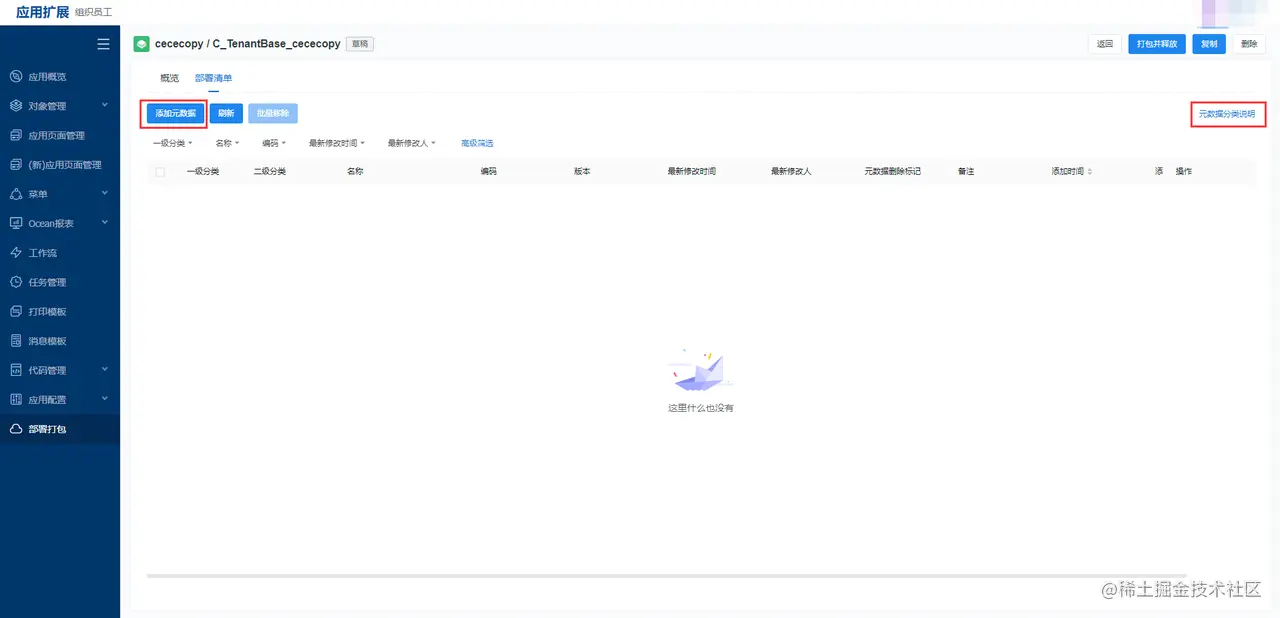Open the 最新修改人 filter dropdown

tap(412, 143)
